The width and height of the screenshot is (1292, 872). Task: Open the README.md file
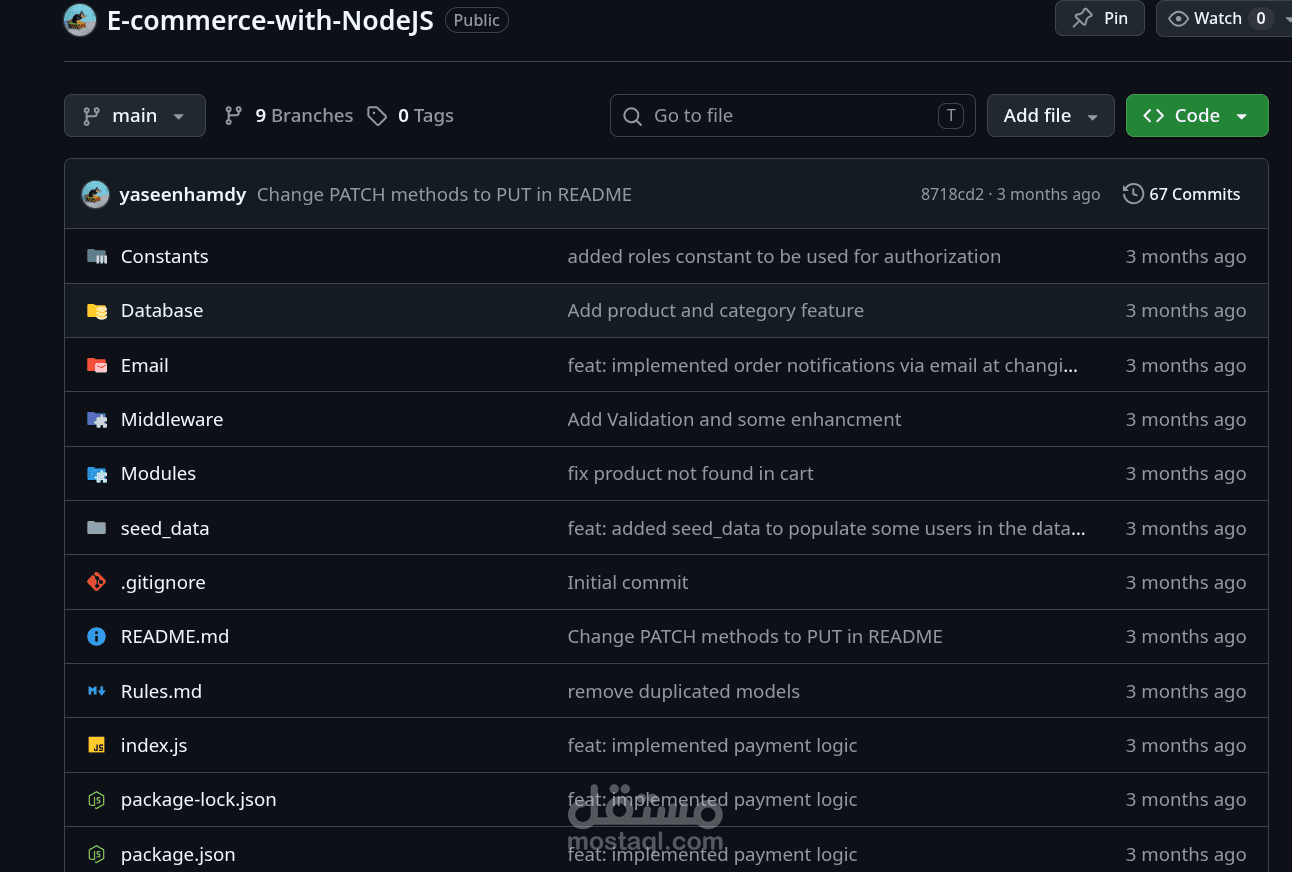coord(175,636)
